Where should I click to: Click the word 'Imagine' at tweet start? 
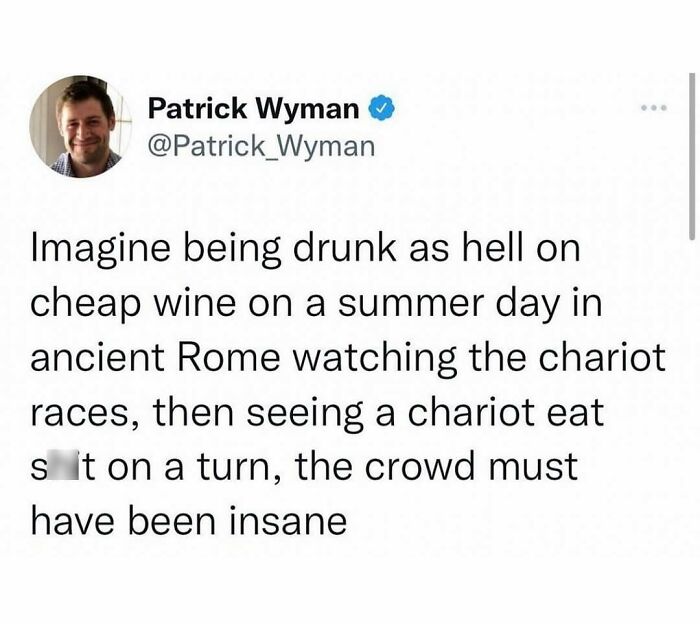point(100,250)
